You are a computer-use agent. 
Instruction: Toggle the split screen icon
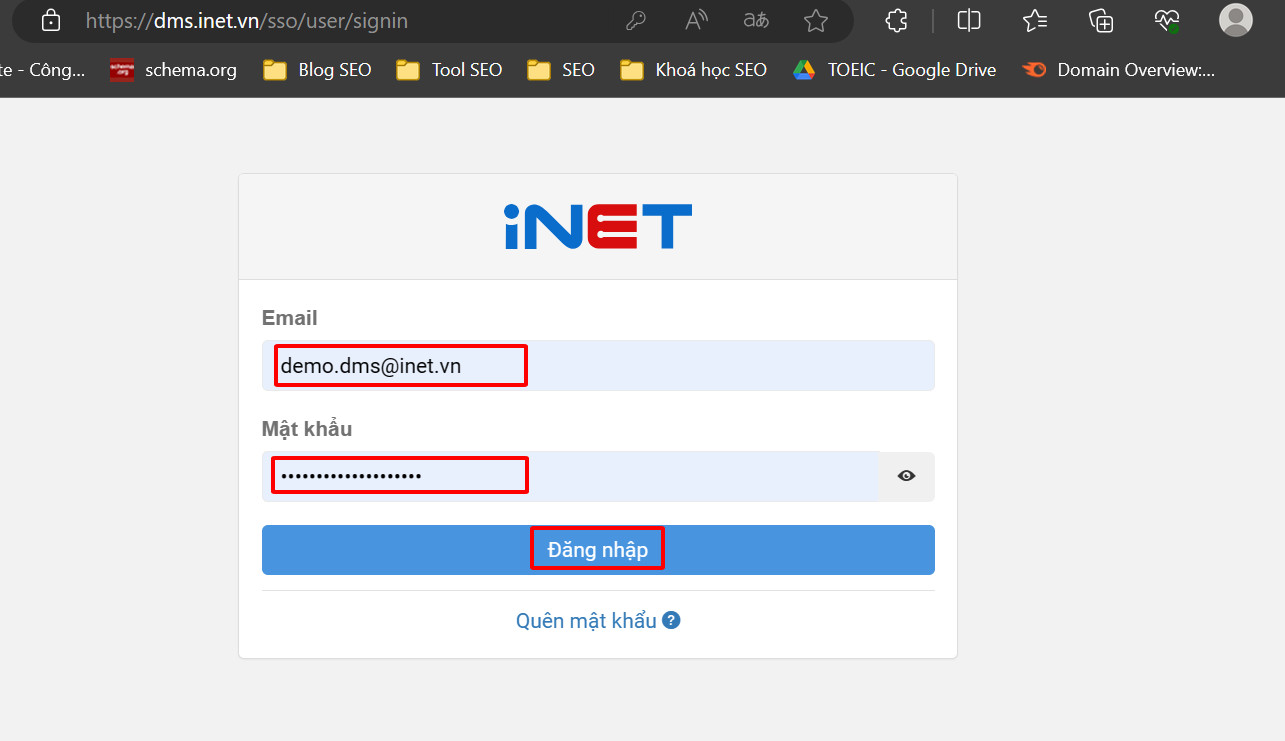tap(969, 20)
